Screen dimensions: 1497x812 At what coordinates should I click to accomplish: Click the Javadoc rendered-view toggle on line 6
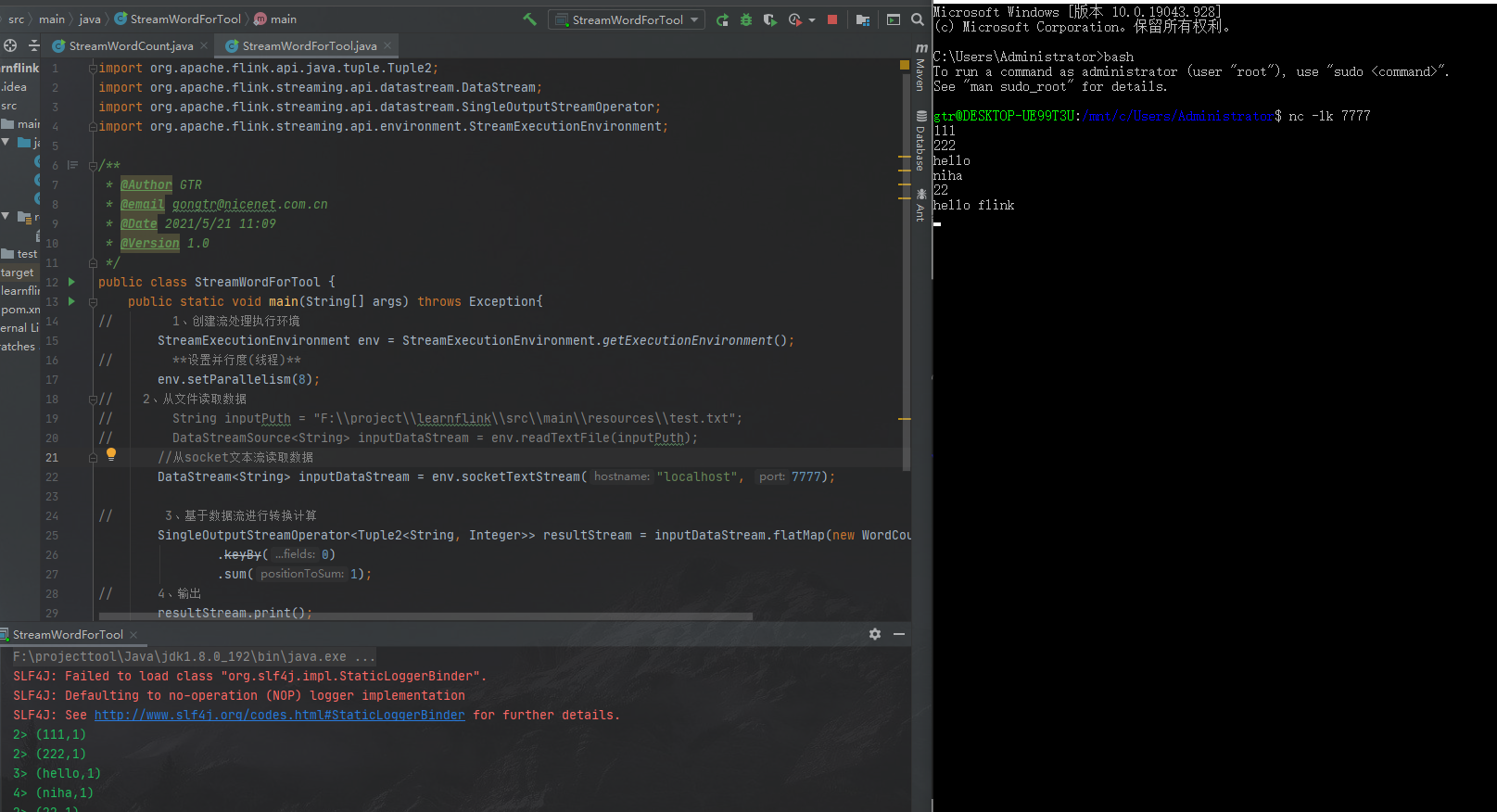(72, 165)
